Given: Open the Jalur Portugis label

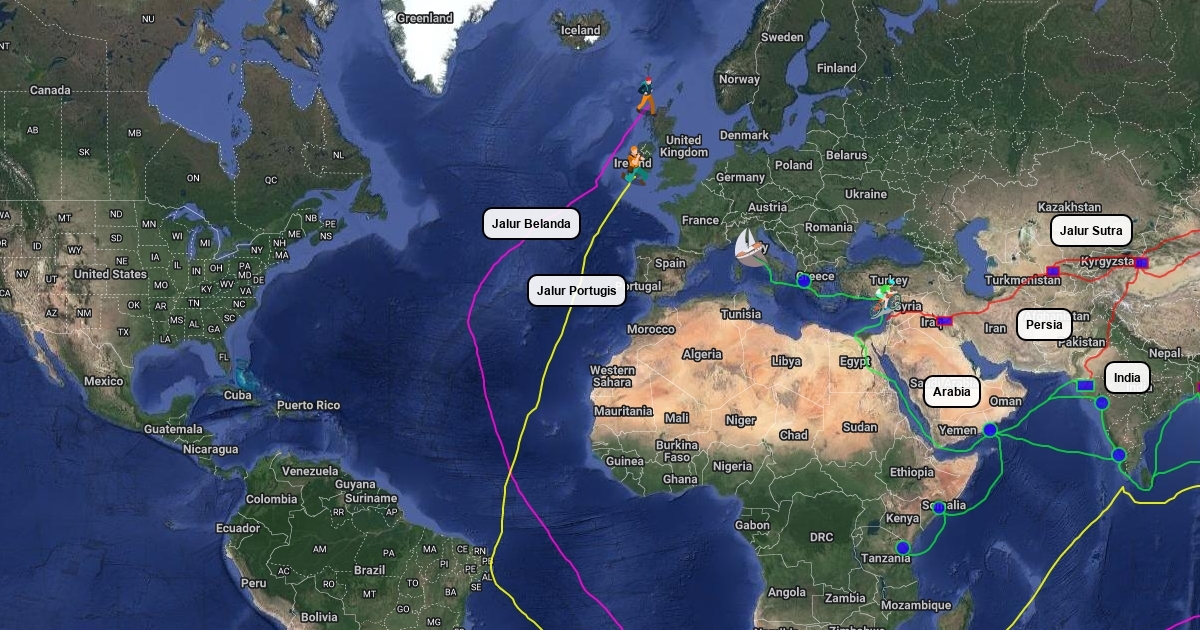Looking at the screenshot, I should [x=577, y=291].
